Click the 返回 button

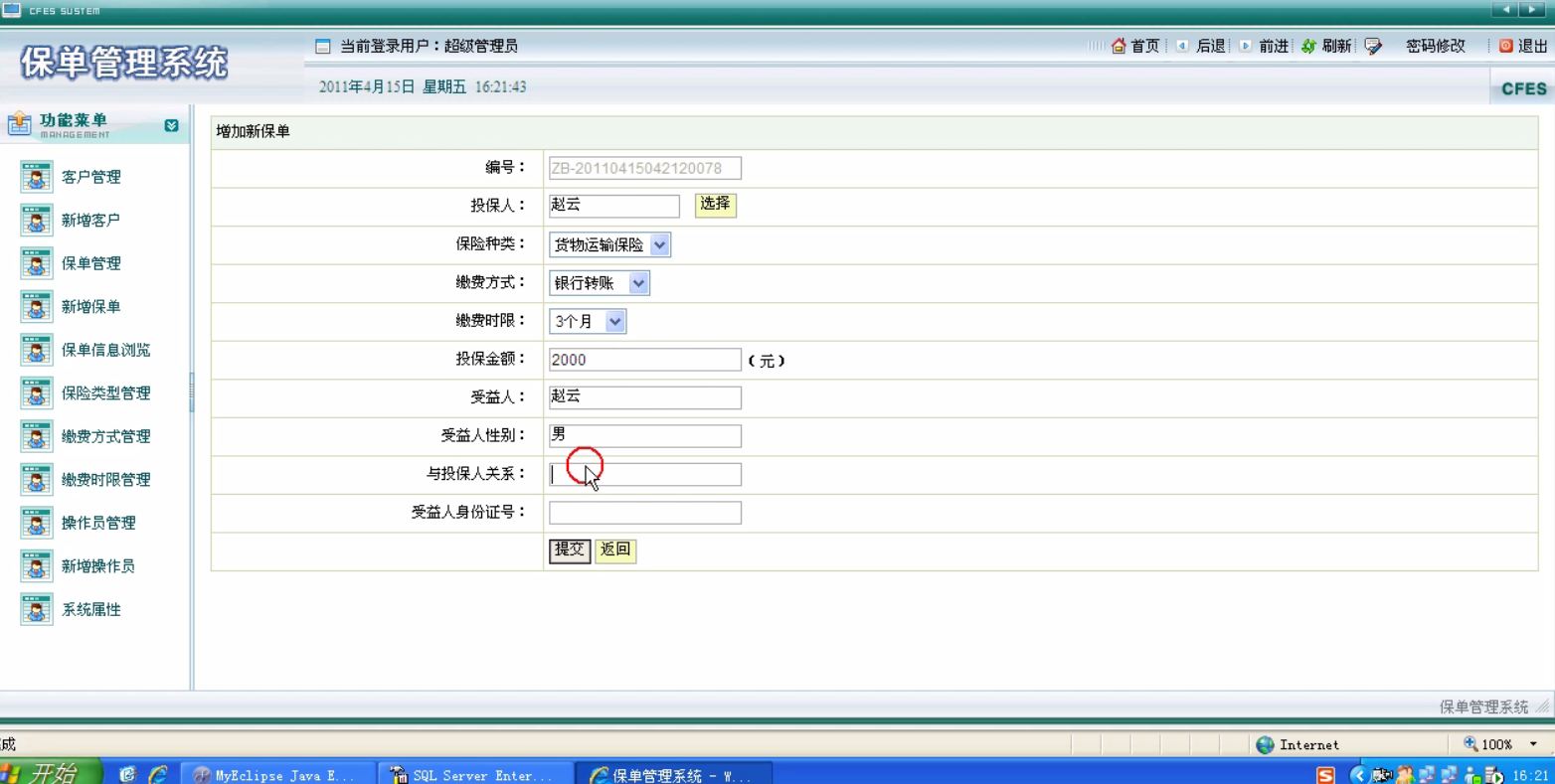point(615,550)
